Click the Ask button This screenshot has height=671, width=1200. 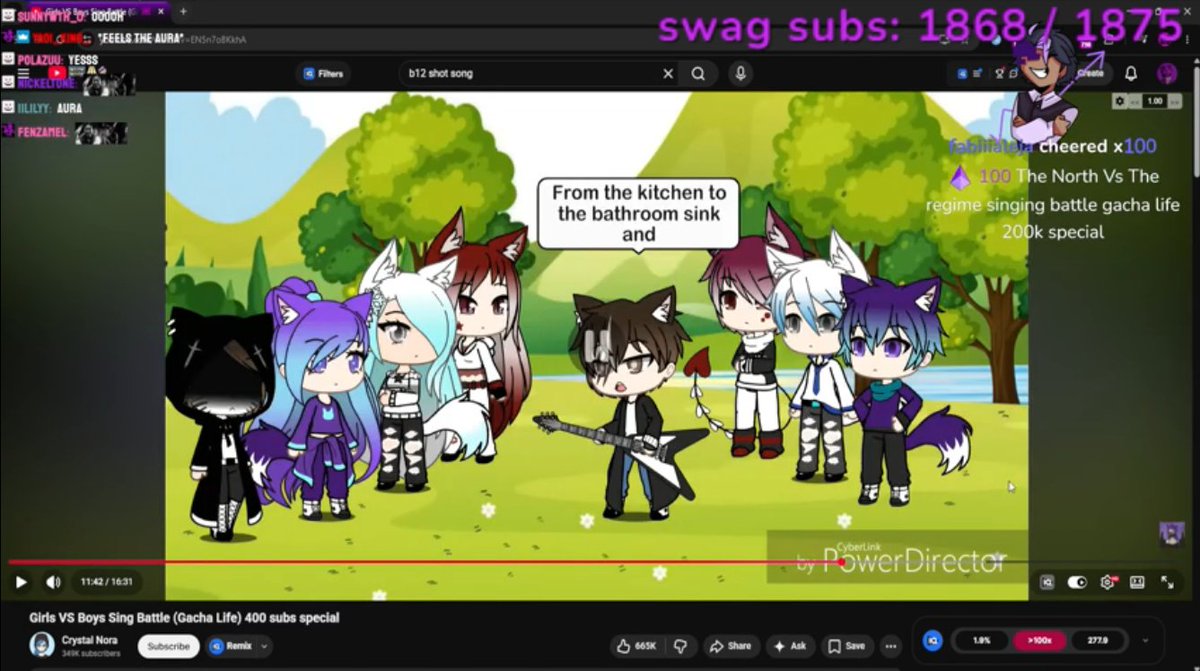(790, 646)
